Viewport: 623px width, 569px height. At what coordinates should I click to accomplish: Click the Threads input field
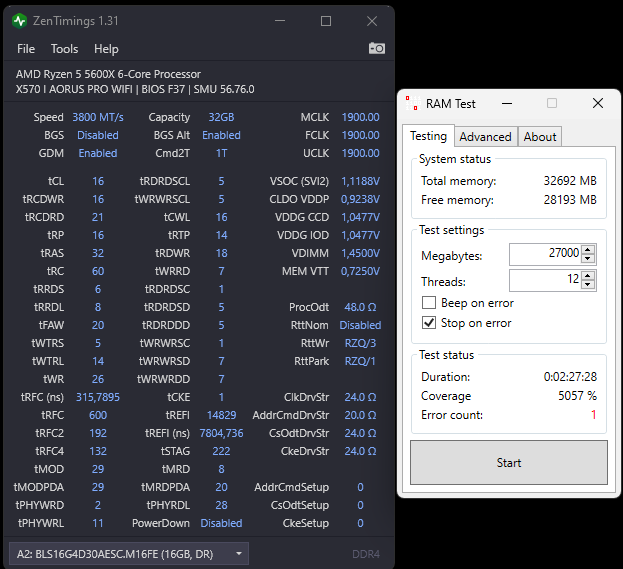click(x=545, y=280)
